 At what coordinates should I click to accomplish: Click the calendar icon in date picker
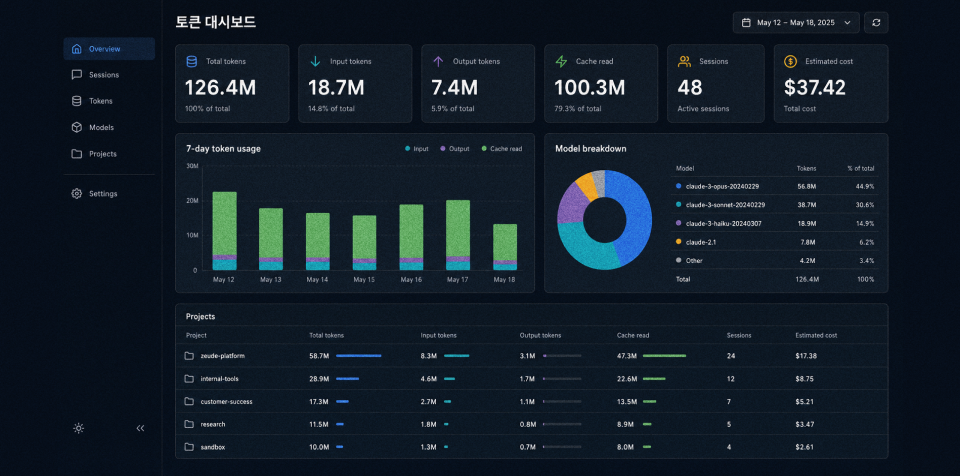click(x=746, y=23)
